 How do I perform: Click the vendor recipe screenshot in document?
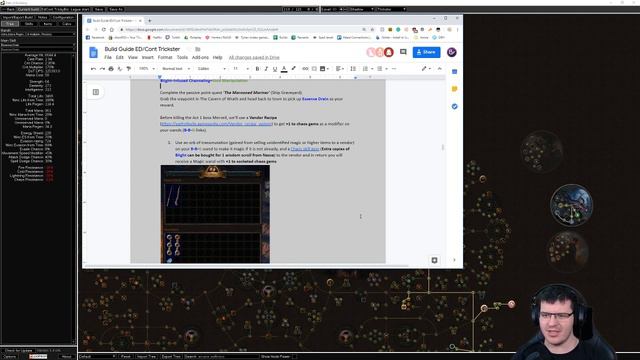coord(215,214)
